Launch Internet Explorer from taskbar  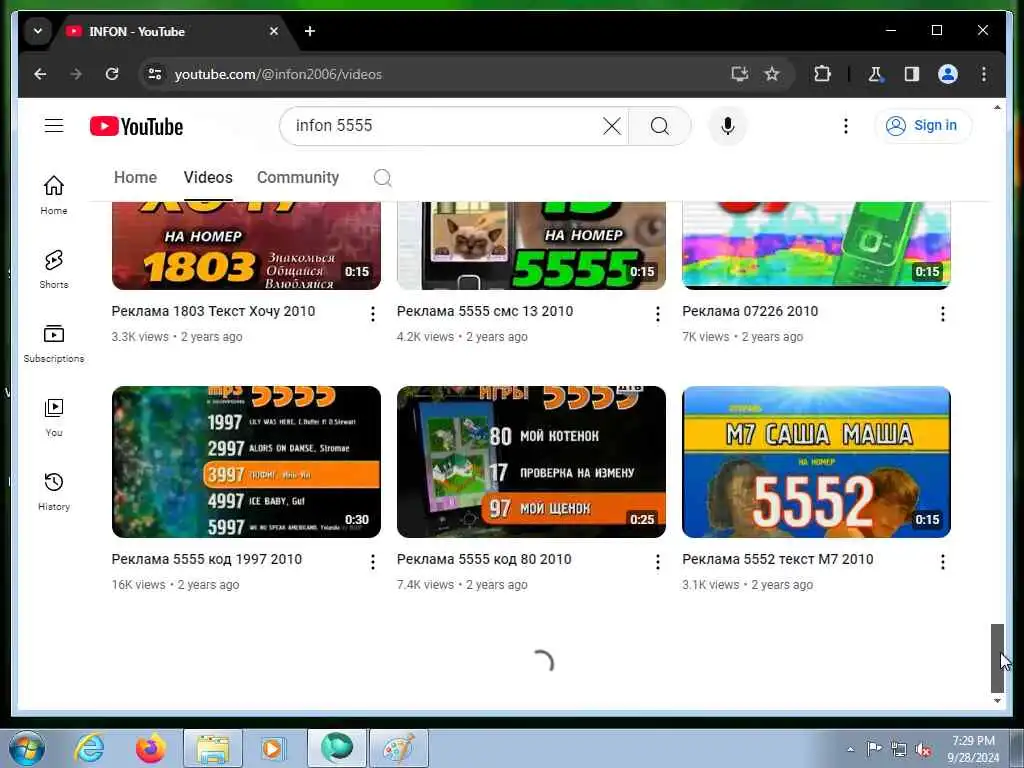[x=89, y=748]
